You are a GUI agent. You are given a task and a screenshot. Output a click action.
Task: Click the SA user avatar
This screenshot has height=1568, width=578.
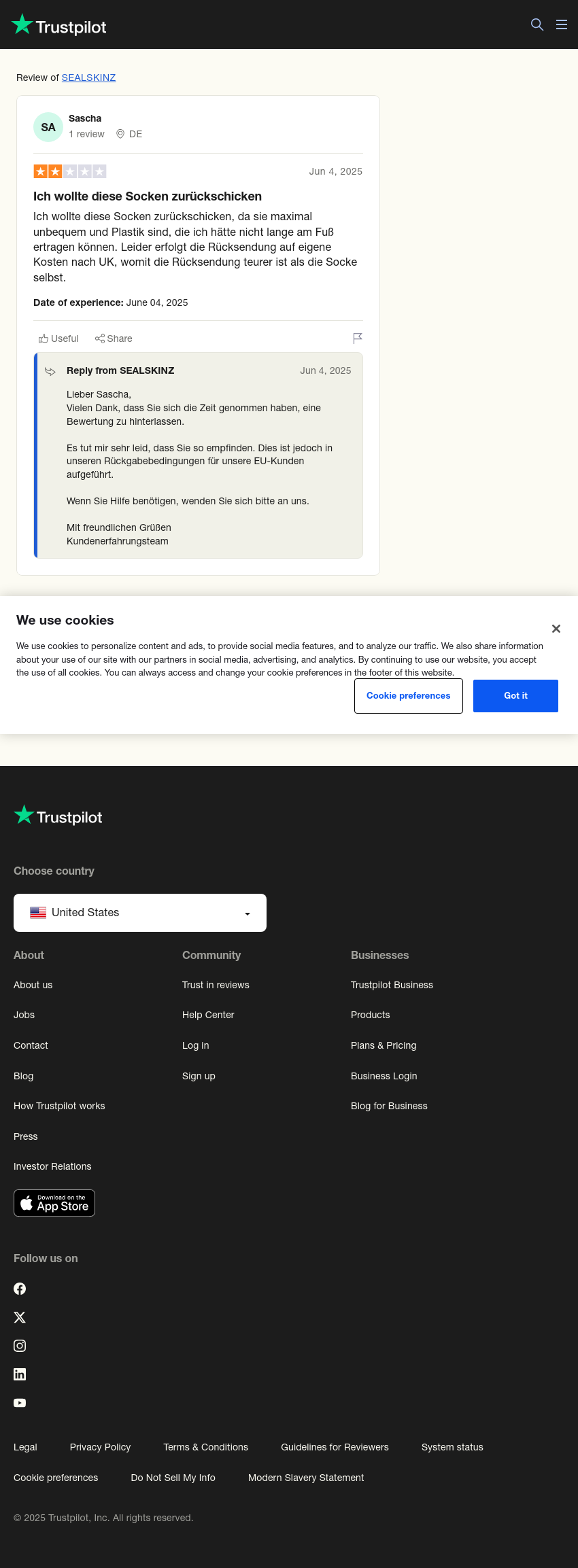point(48,127)
